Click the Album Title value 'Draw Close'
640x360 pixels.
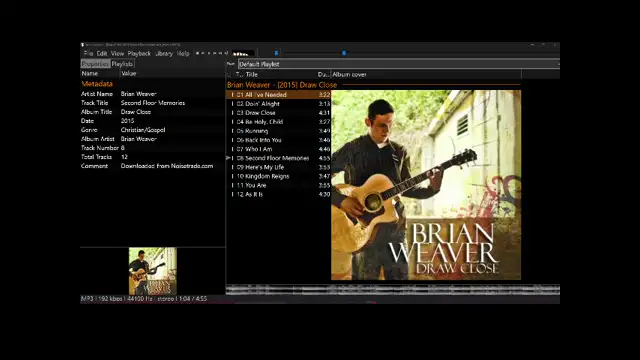click(136, 112)
